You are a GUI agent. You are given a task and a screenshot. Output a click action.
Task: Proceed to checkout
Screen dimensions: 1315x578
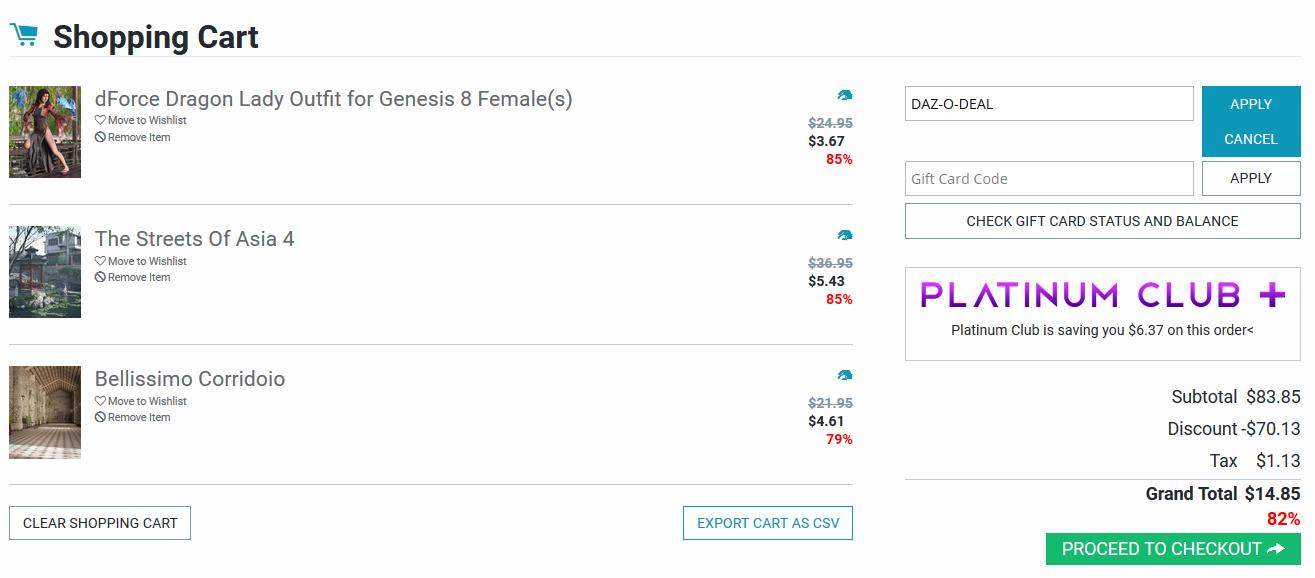tap(1172, 549)
